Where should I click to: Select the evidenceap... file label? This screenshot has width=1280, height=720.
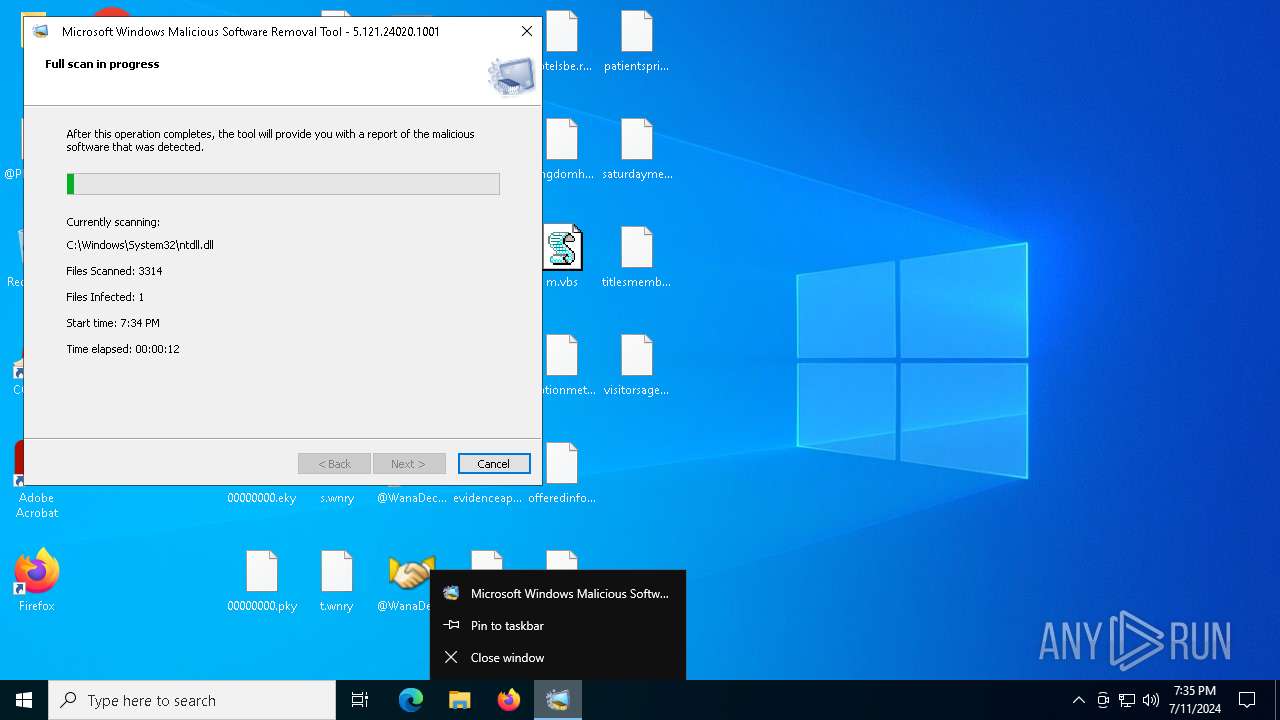pyautogui.click(x=487, y=498)
